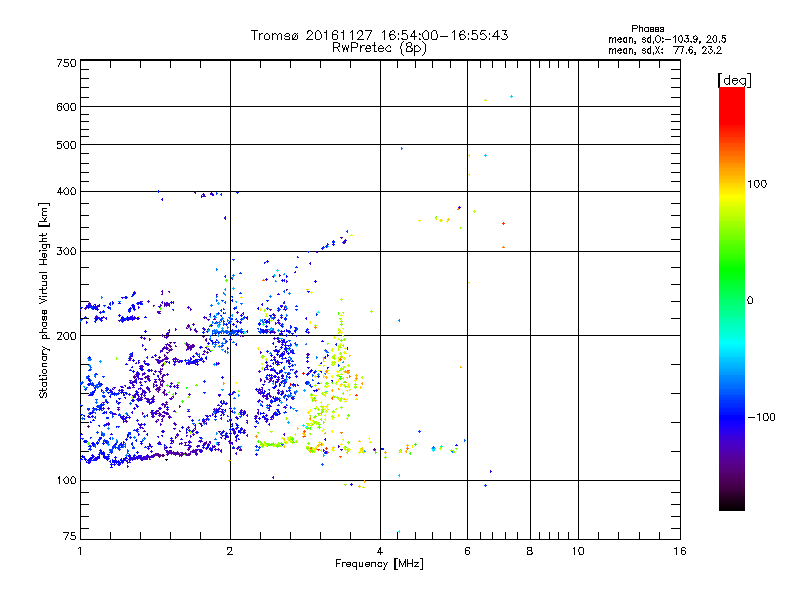Click the y-axis '200' tick label
This screenshot has height=600, width=800.
tap(66, 336)
